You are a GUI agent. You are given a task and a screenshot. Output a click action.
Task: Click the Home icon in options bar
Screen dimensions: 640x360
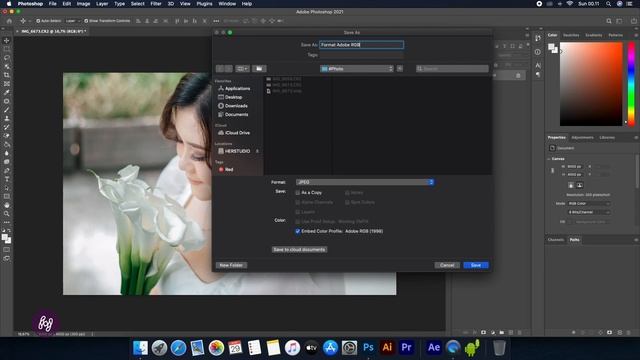tap(9, 21)
